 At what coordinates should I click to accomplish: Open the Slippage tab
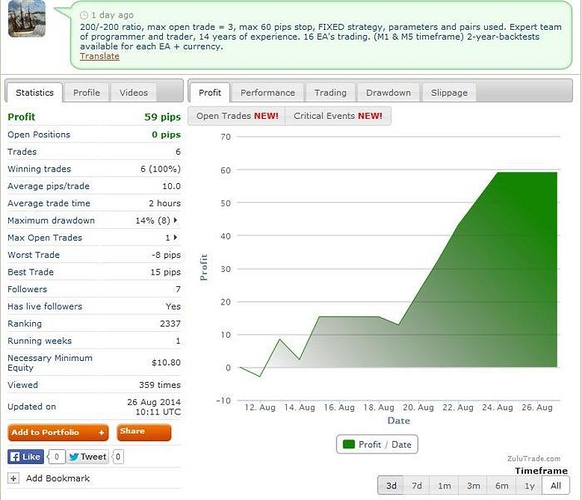tap(449, 92)
